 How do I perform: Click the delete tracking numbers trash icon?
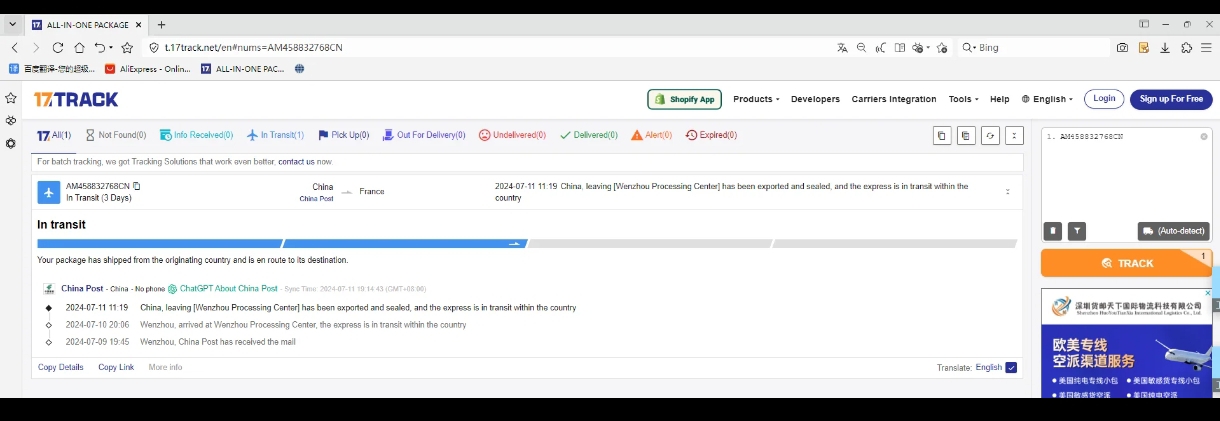(x=1052, y=231)
